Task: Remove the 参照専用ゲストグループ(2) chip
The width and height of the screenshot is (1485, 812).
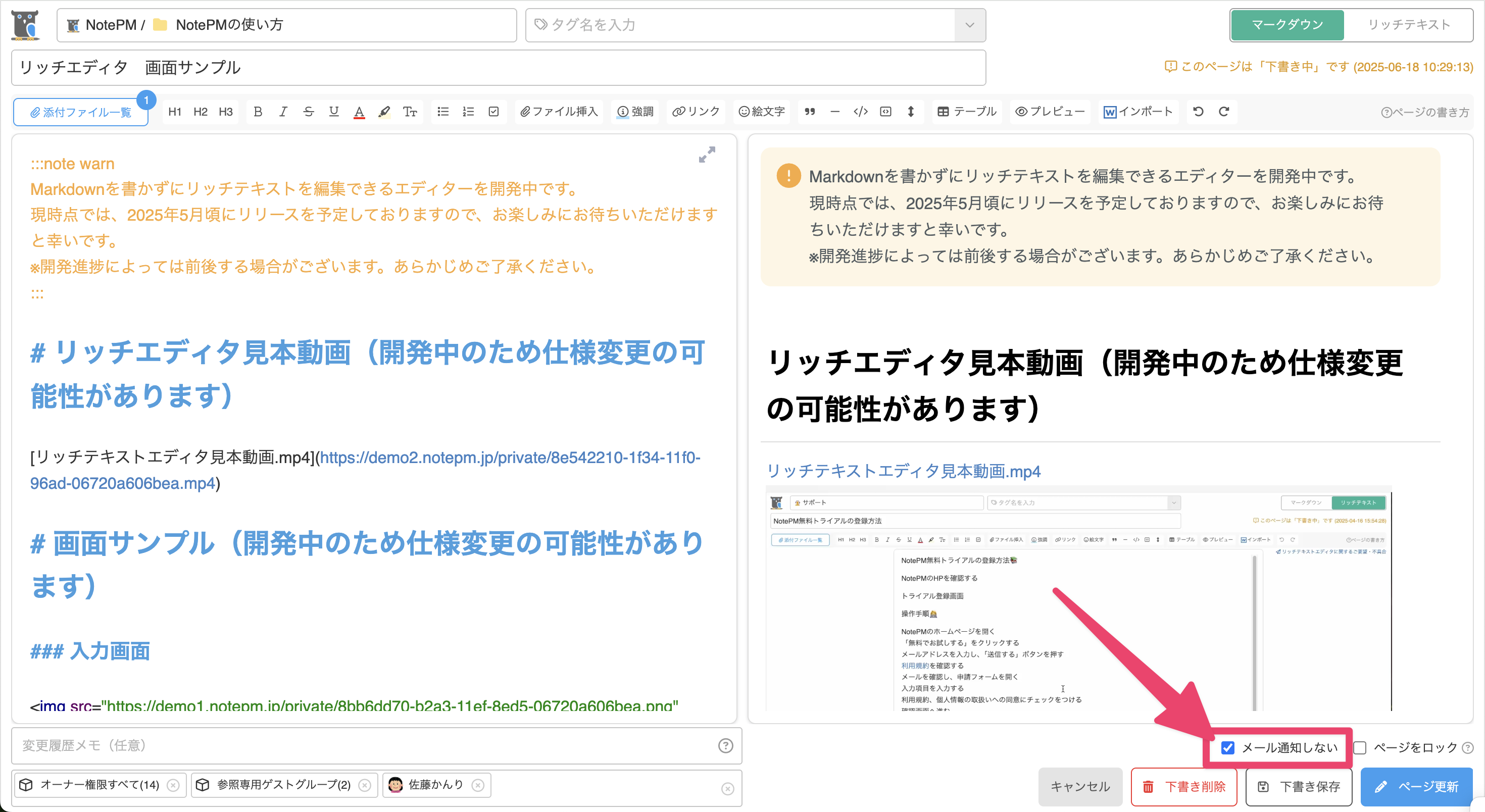Action: 364,785
